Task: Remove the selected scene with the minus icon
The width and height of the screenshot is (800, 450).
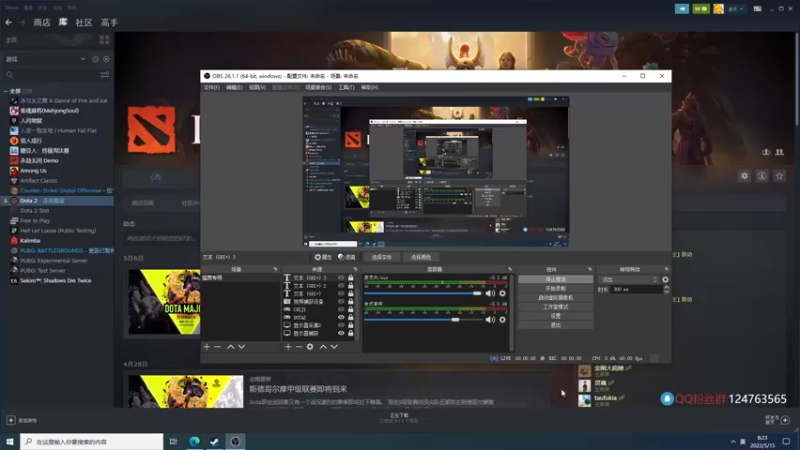Action: (x=218, y=347)
